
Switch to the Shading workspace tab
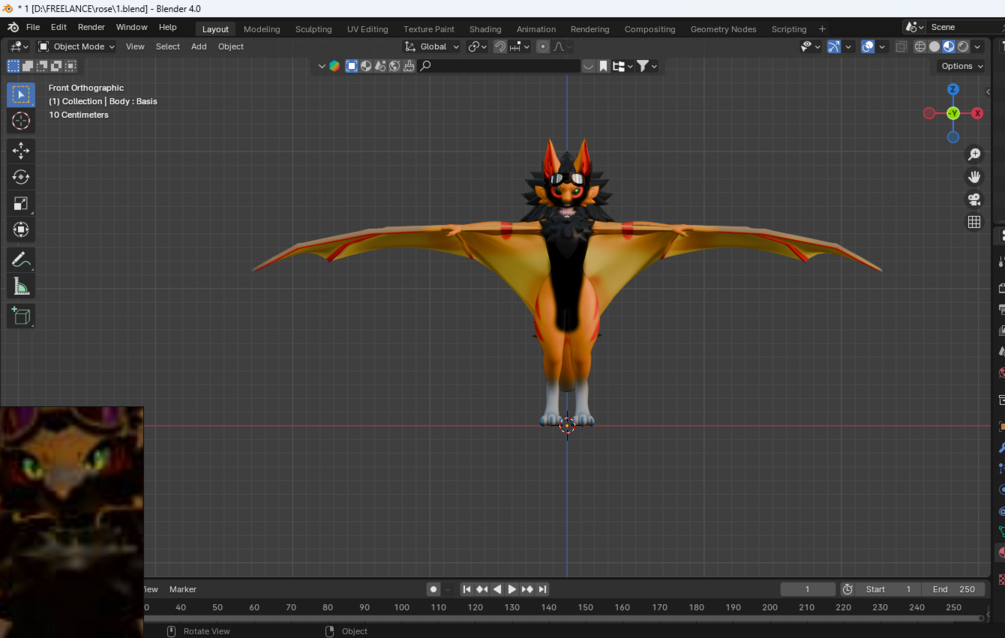tap(485, 29)
